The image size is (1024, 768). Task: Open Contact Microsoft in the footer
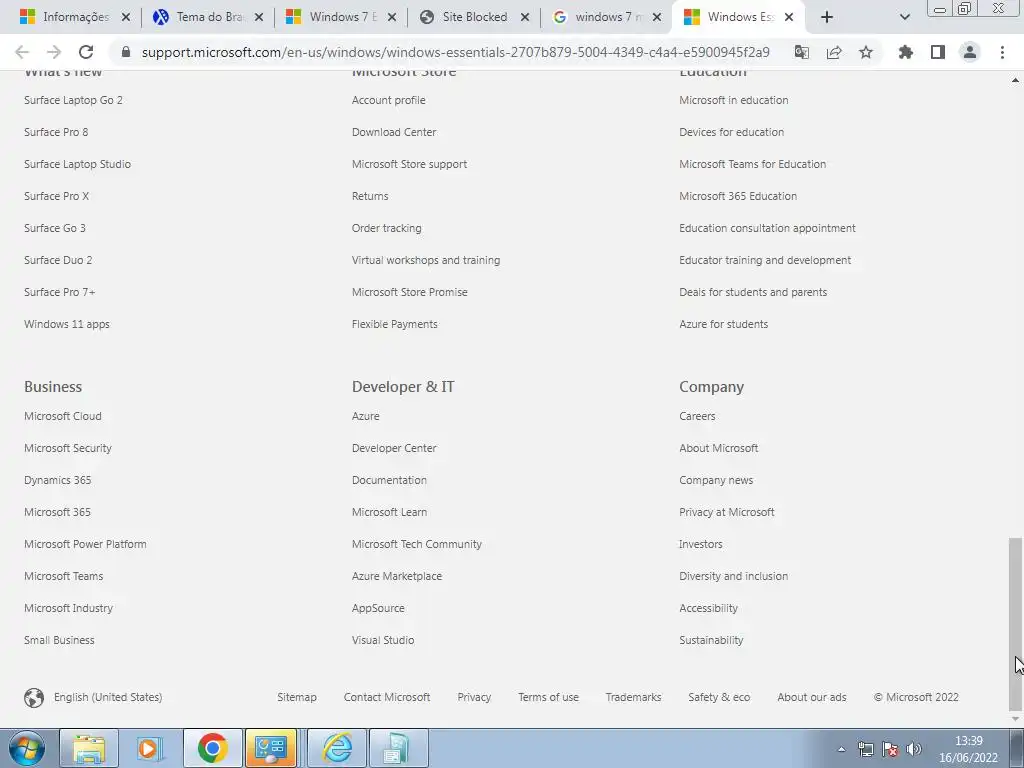tap(387, 697)
